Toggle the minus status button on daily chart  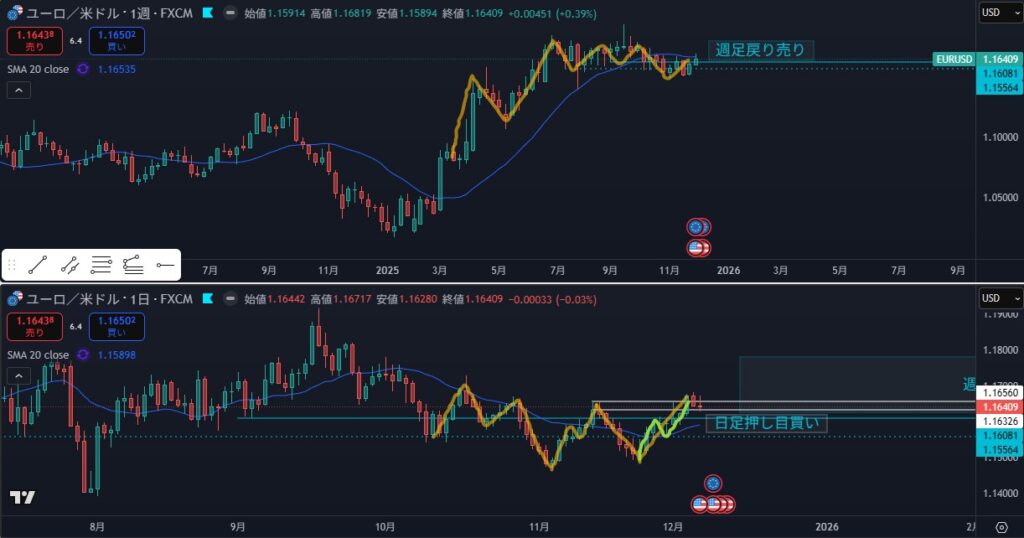(x=231, y=299)
